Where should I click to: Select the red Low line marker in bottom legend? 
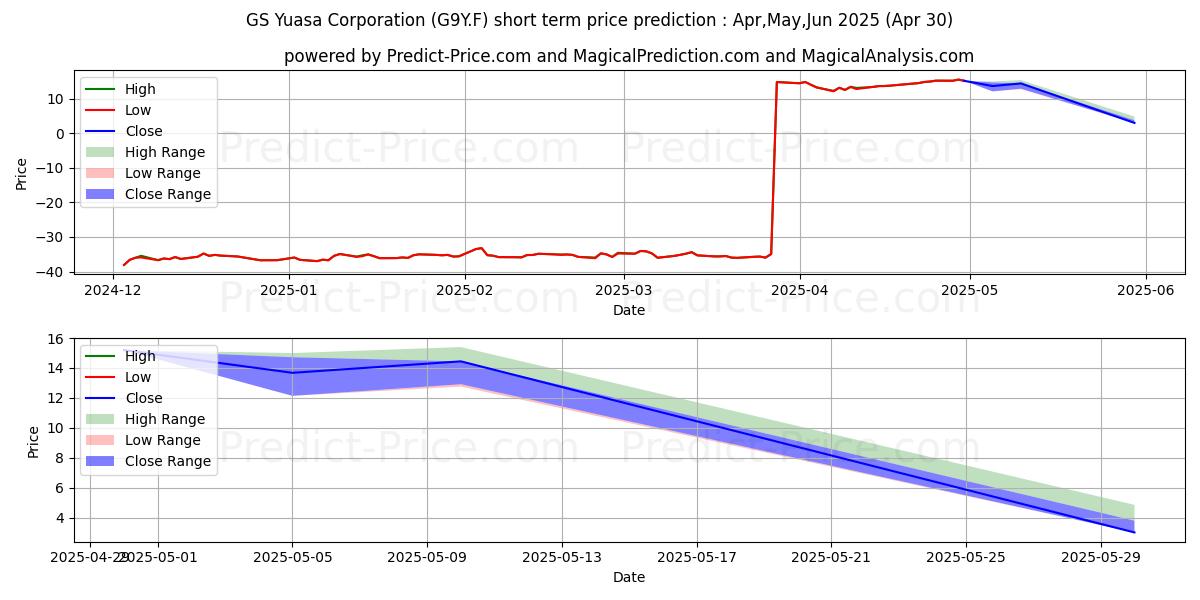coord(101,377)
